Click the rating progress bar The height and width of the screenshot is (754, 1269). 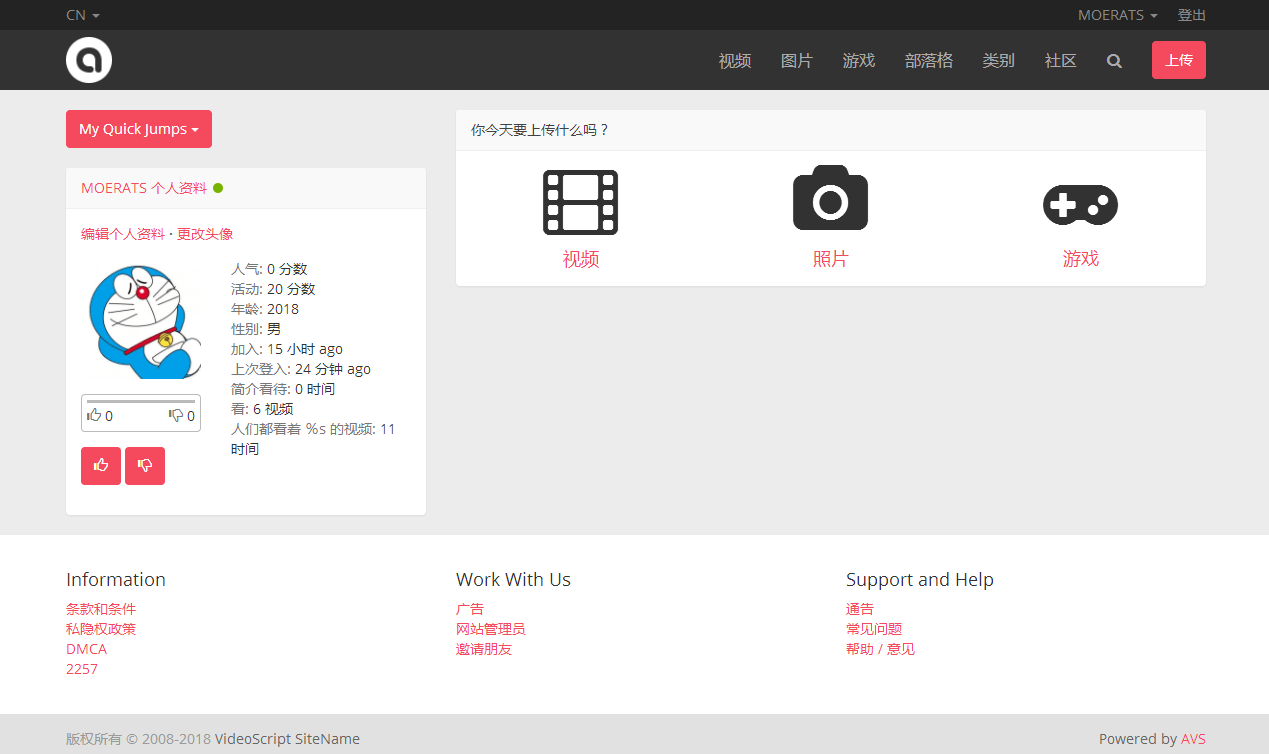[x=141, y=401]
